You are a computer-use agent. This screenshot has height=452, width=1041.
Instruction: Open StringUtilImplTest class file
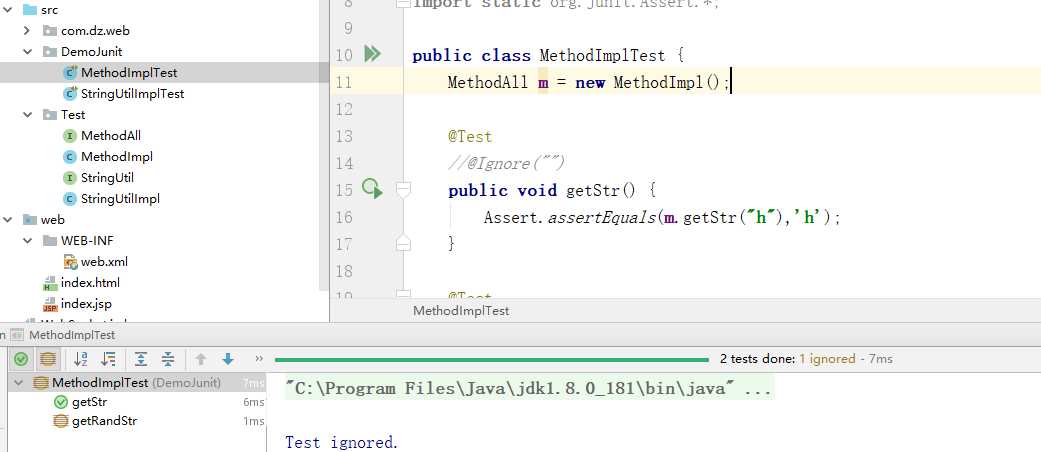click(x=132, y=94)
